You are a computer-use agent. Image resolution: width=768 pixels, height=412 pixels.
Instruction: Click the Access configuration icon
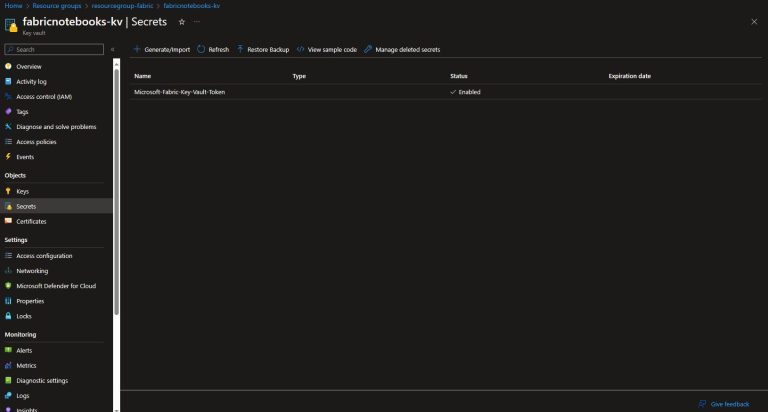tap(8, 256)
